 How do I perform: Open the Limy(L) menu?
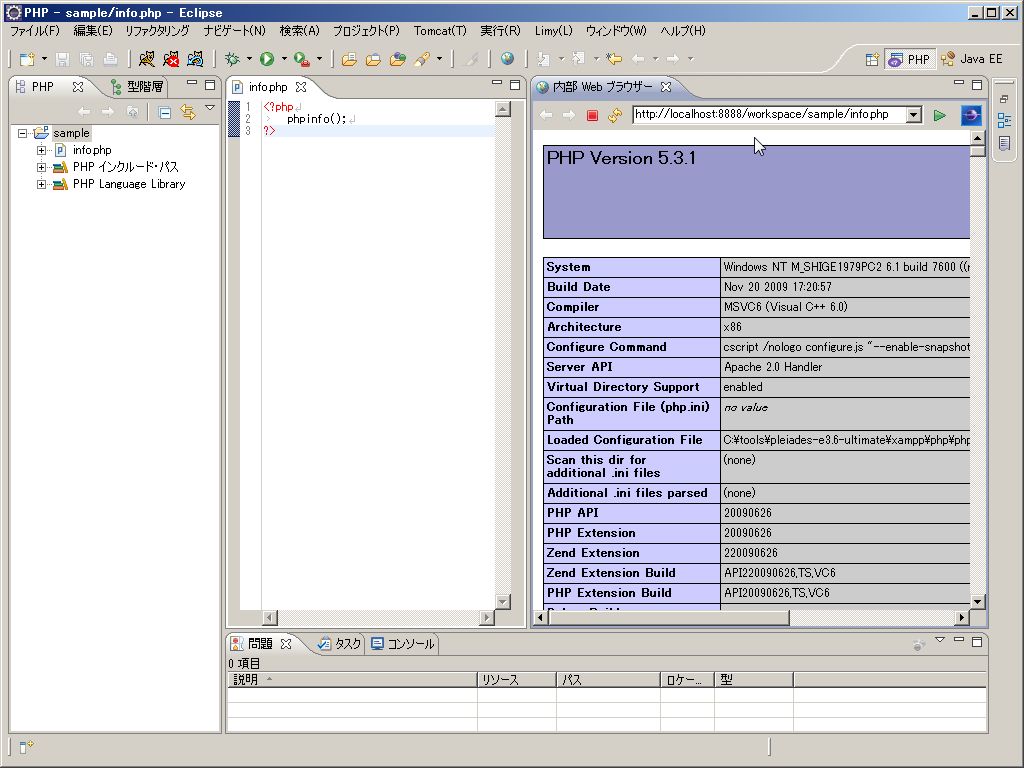pos(553,31)
